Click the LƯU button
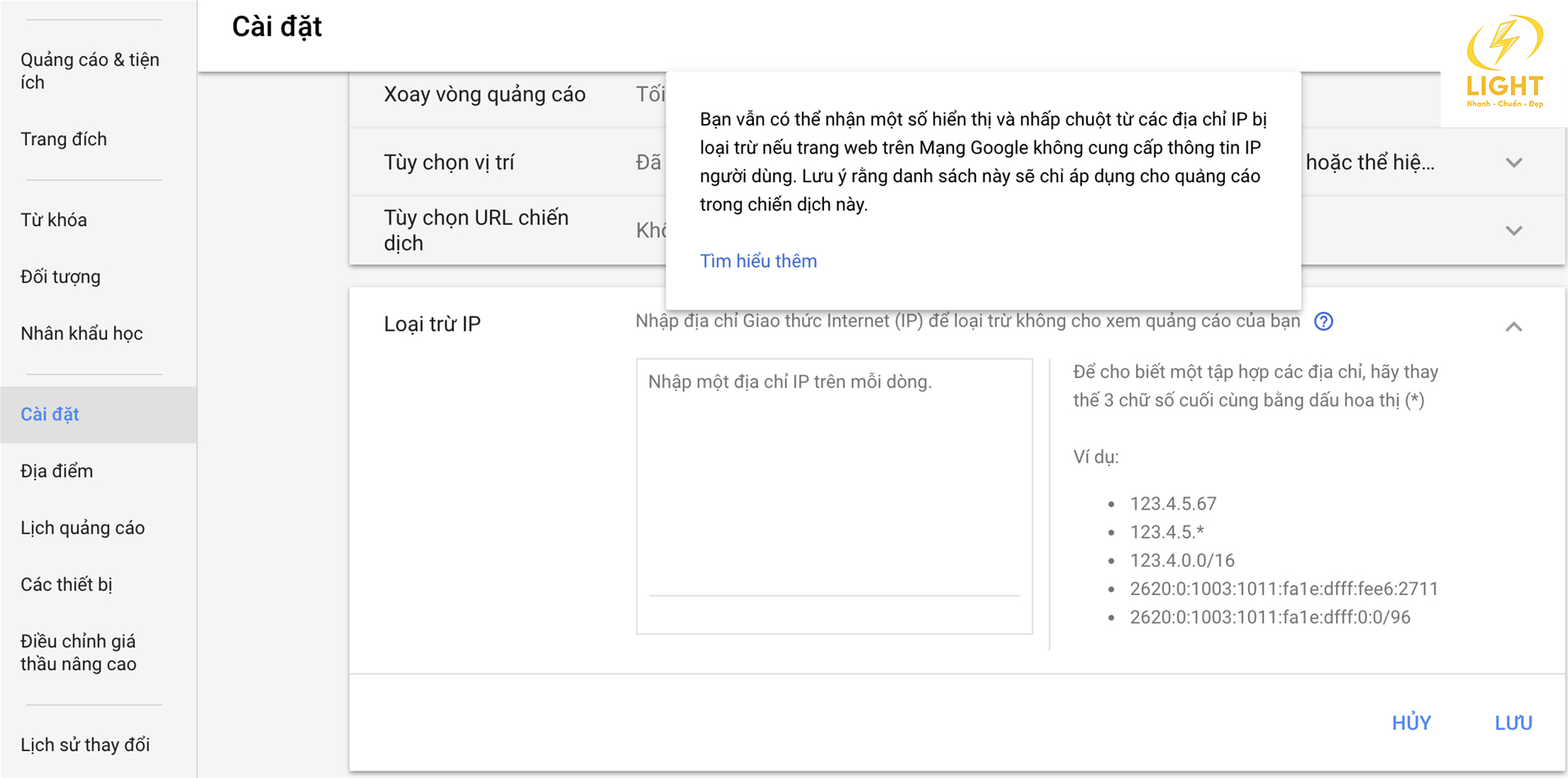The image size is (1568, 778). (x=1513, y=722)
